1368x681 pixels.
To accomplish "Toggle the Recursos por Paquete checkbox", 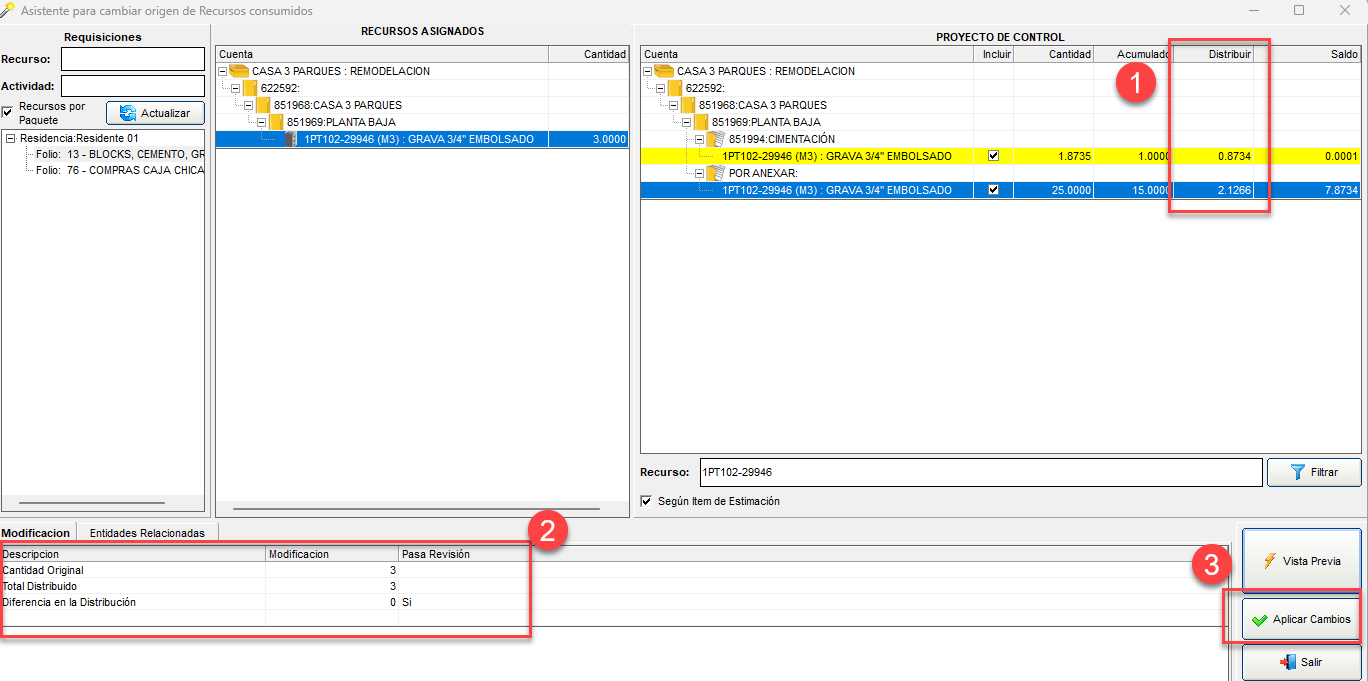I will pyautogui.click(x=8, y=110).
